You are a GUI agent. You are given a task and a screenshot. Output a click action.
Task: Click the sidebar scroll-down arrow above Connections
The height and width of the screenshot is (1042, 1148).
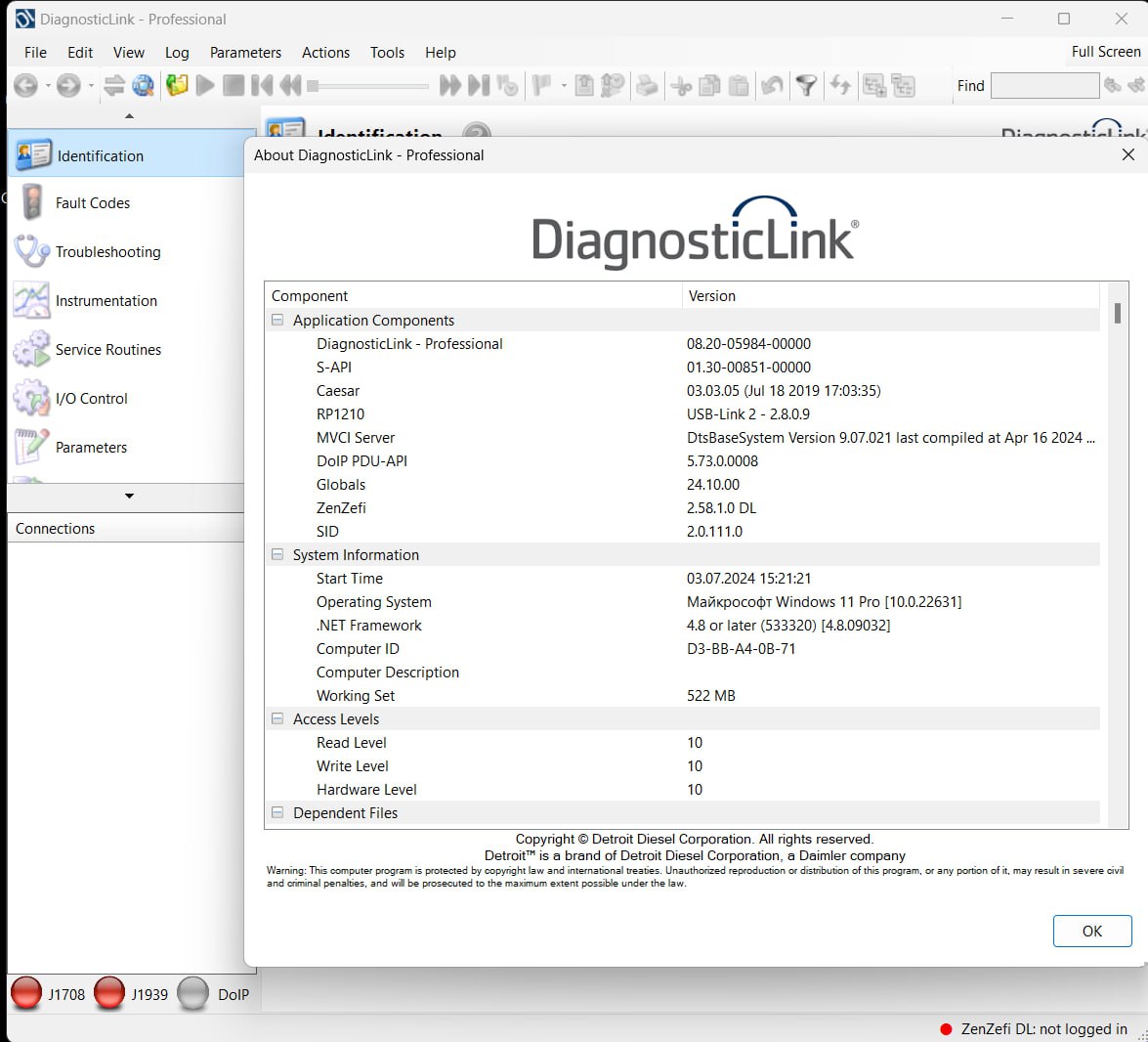(x=130, y=496)
